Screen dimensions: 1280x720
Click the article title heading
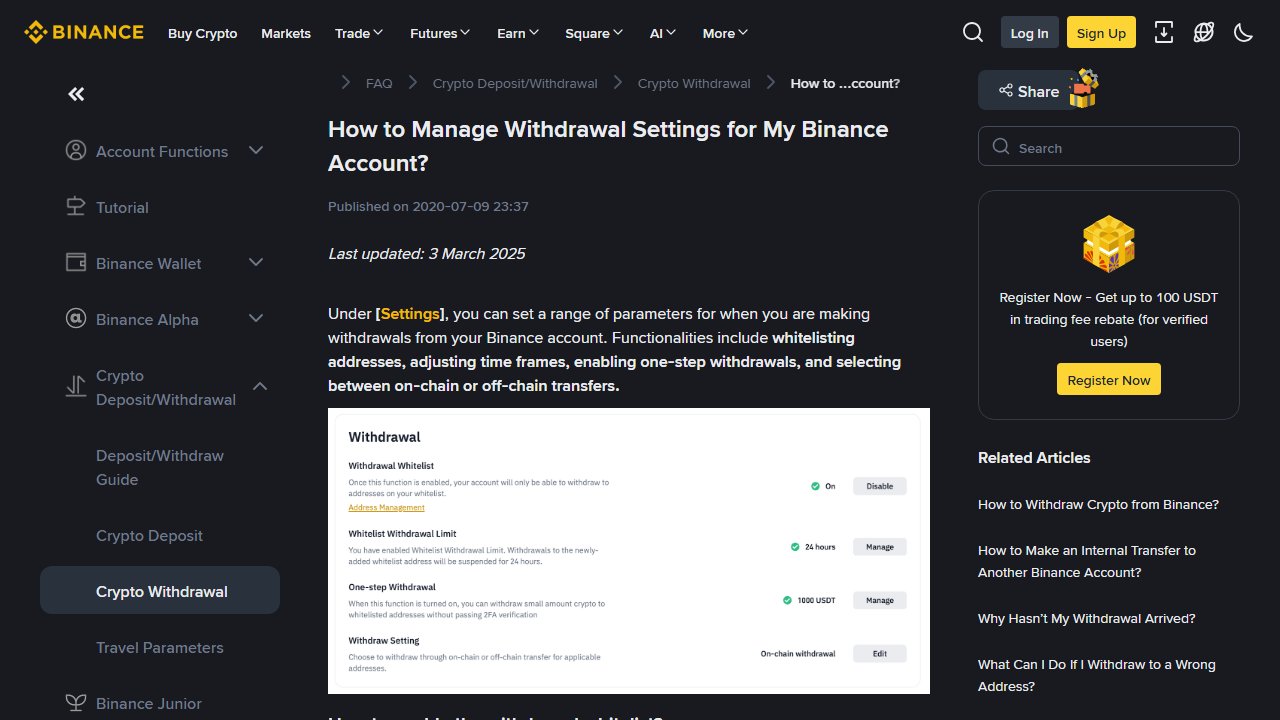tap(608, 146)
